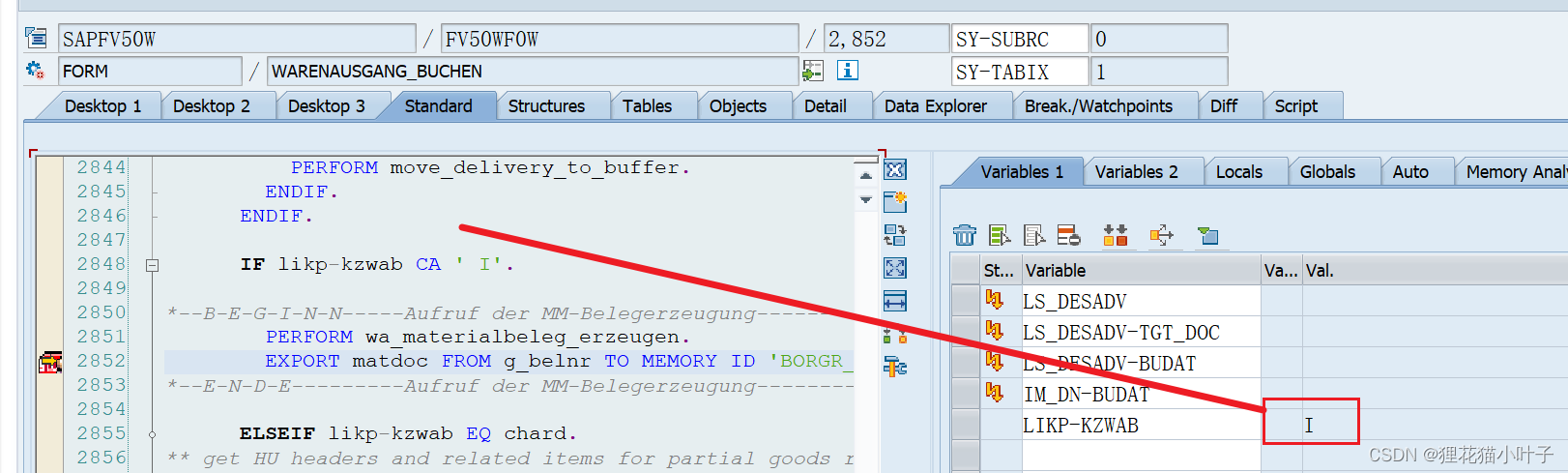Switch to the Desktop 1 tab
1568x473 pixels.
click(x=102, y=106)
